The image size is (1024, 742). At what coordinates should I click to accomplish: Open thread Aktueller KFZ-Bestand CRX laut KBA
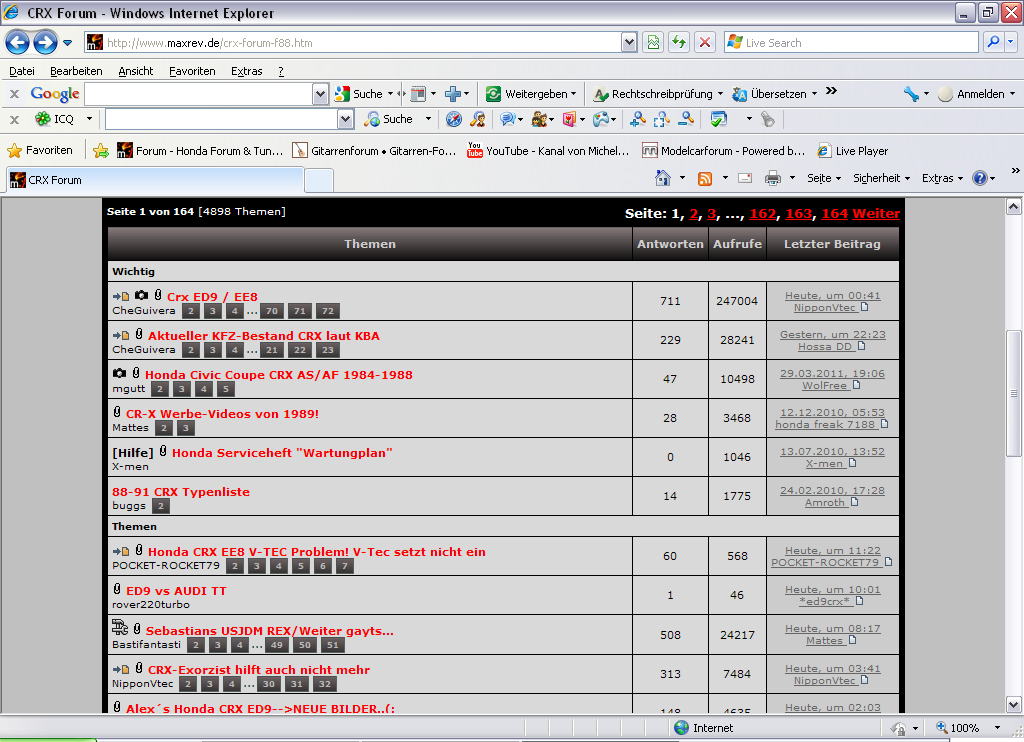[x=264, y=336]
